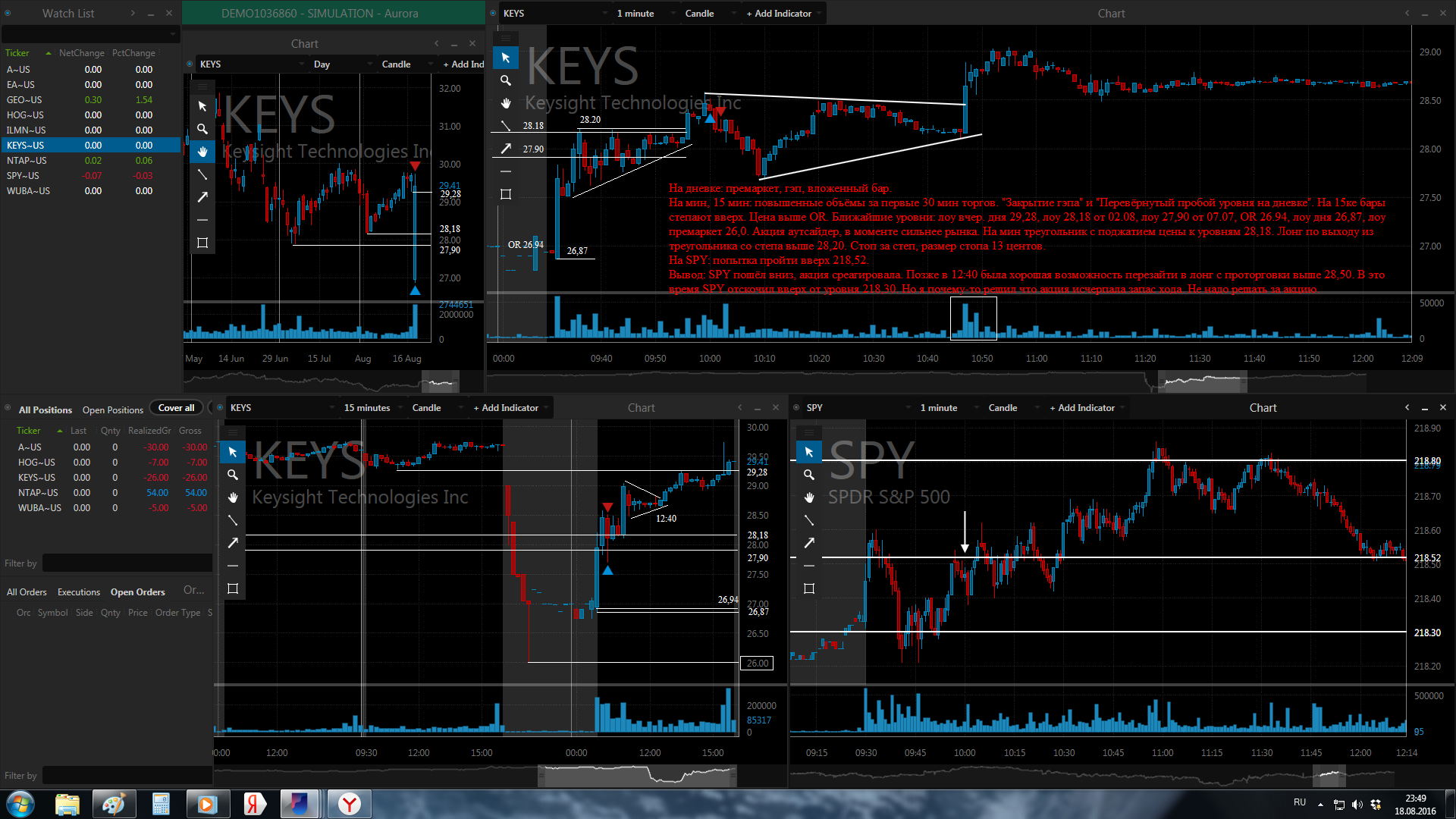The width and height of the screenshot is (1456, 819).
Task: Sort the positions by RealizedGr column
Action: (x=149, y=430)
